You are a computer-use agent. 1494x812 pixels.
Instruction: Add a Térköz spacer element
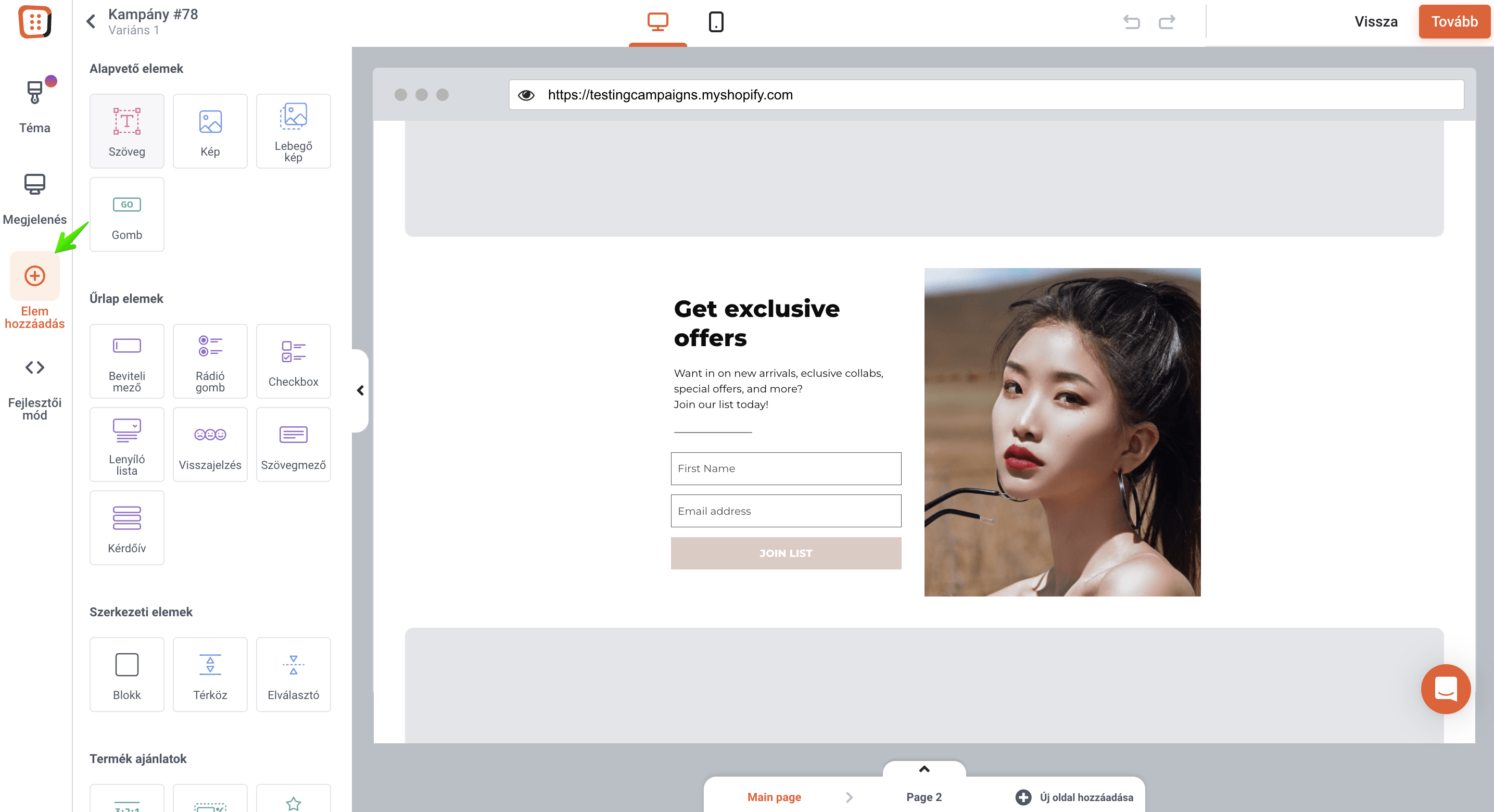[210, 675]
